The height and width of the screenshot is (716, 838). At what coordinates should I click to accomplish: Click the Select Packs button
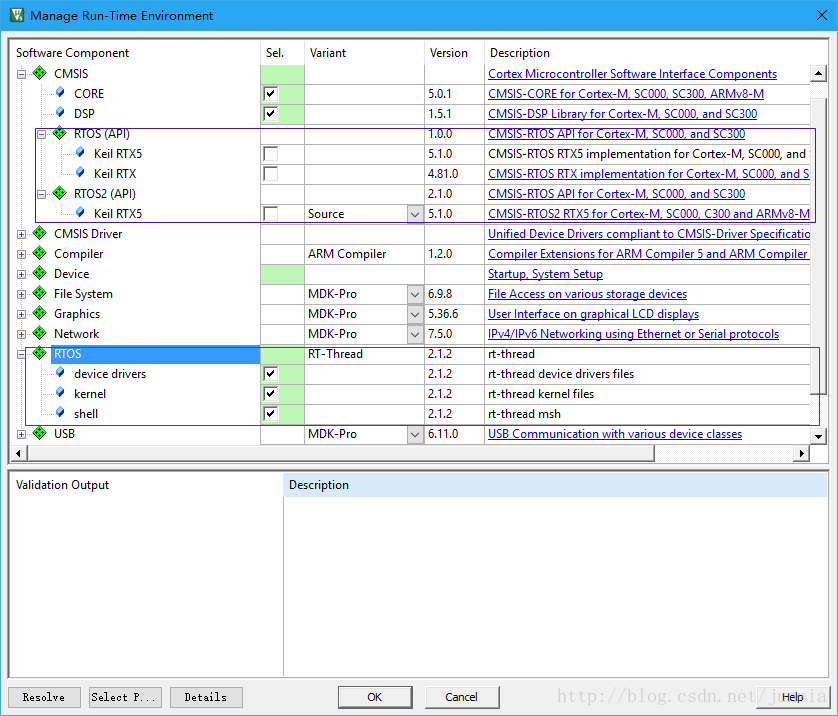(x=125, y=697)
